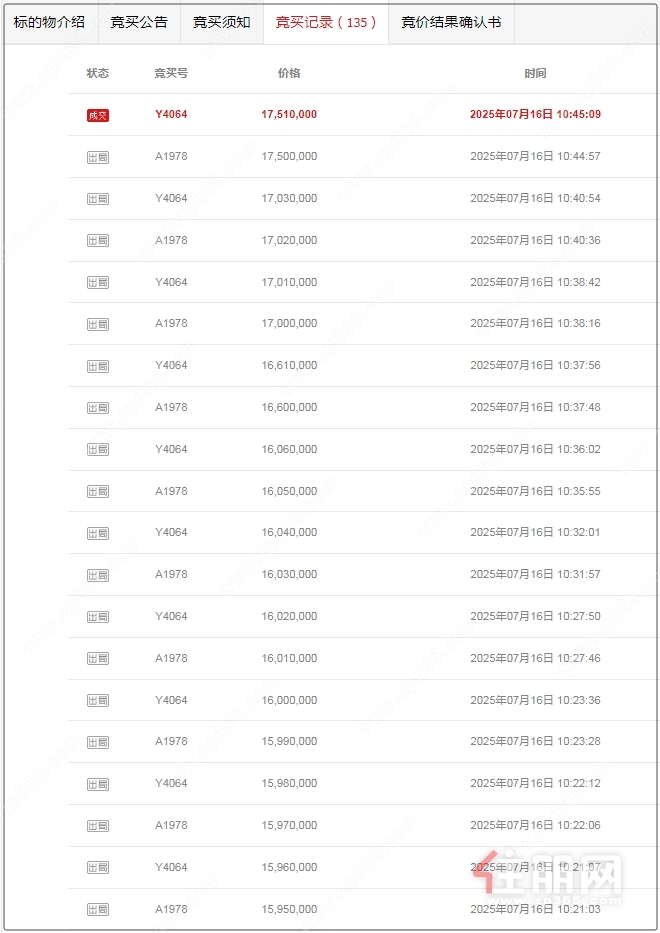
Task: Click the 出局 badge beside the 17,030,000 bid
Action: click(x=98, y=199)
